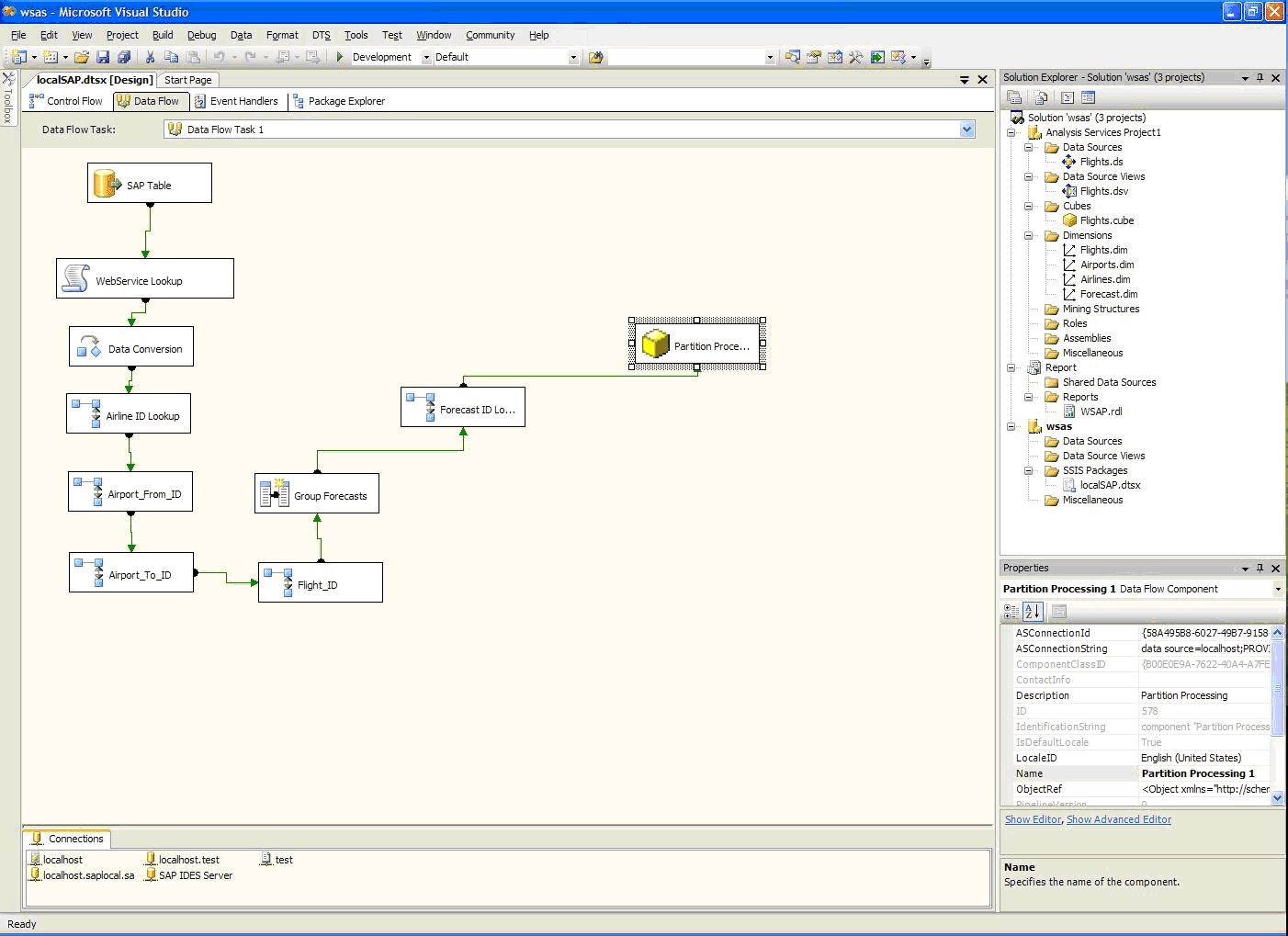Click the Show Advanced Editor link
This screenshot has height=936, width=1288.
pos(1119,819)
